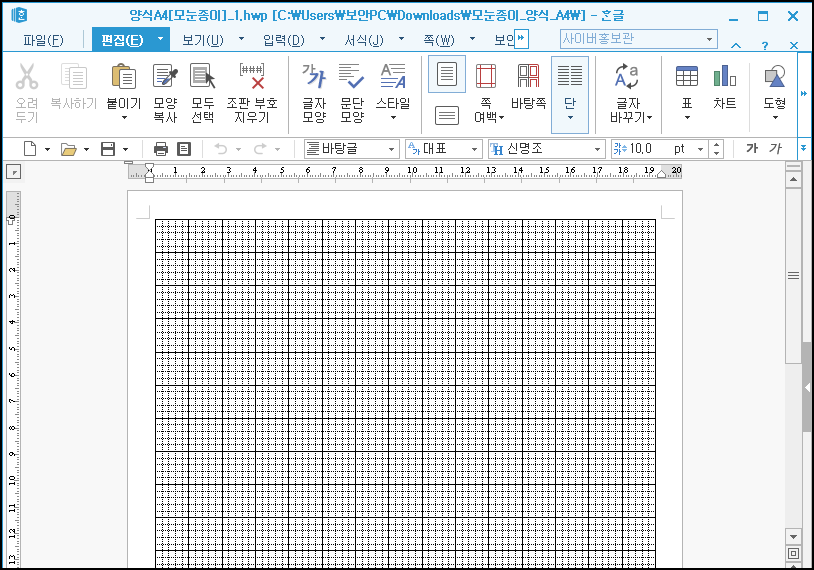Expand the 입력 menu dropdown arrow
The image size is (814, 570).
(x=322, y=38)
